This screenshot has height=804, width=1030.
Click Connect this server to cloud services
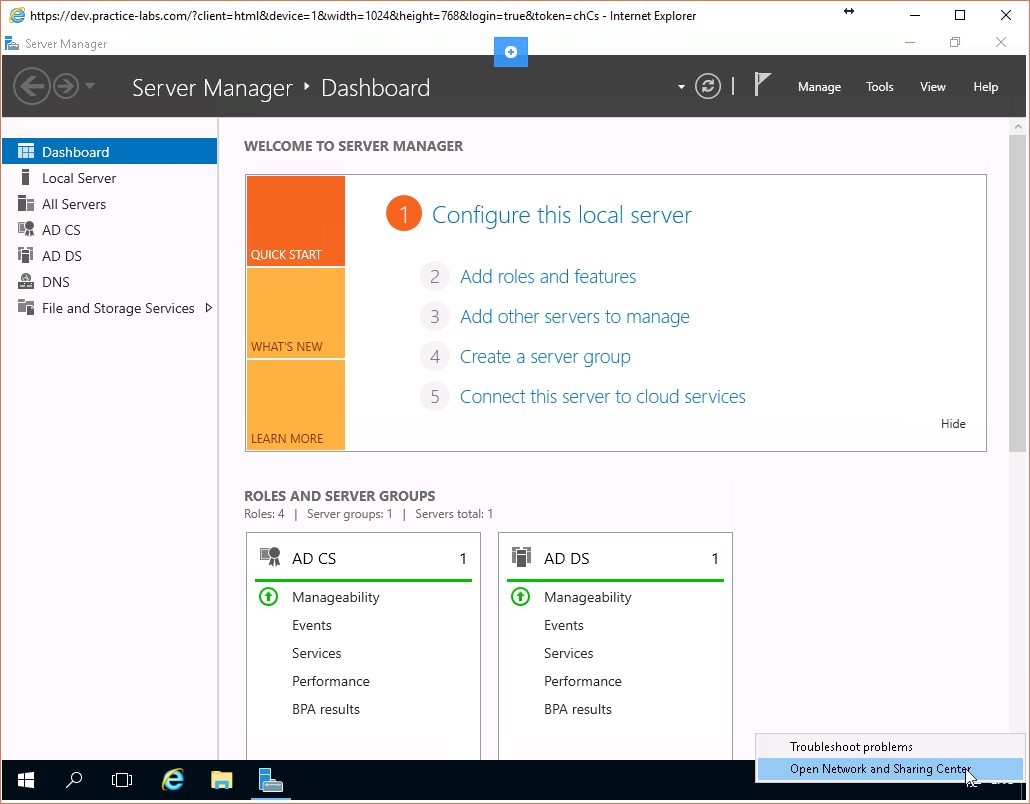tap(602, 397)
